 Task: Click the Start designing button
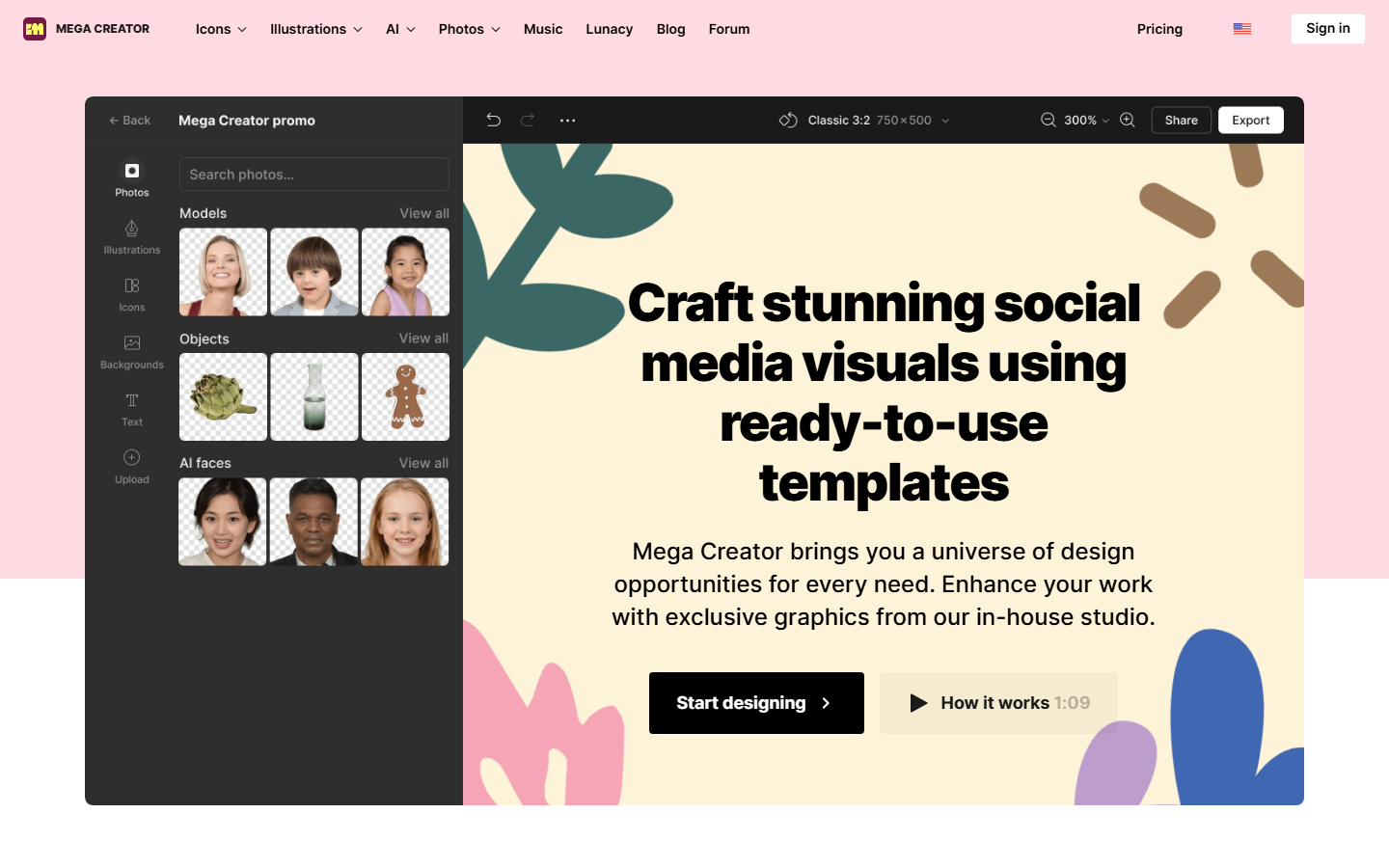756,703
